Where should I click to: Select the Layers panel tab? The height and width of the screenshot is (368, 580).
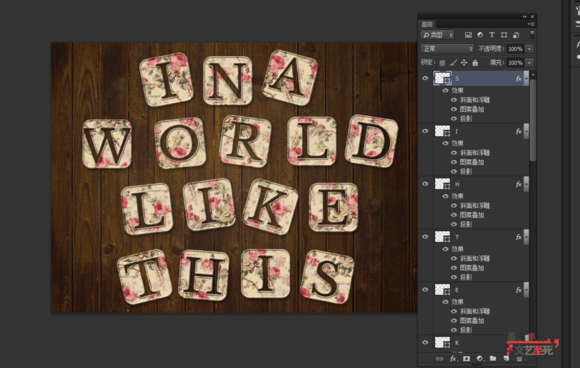427,24
